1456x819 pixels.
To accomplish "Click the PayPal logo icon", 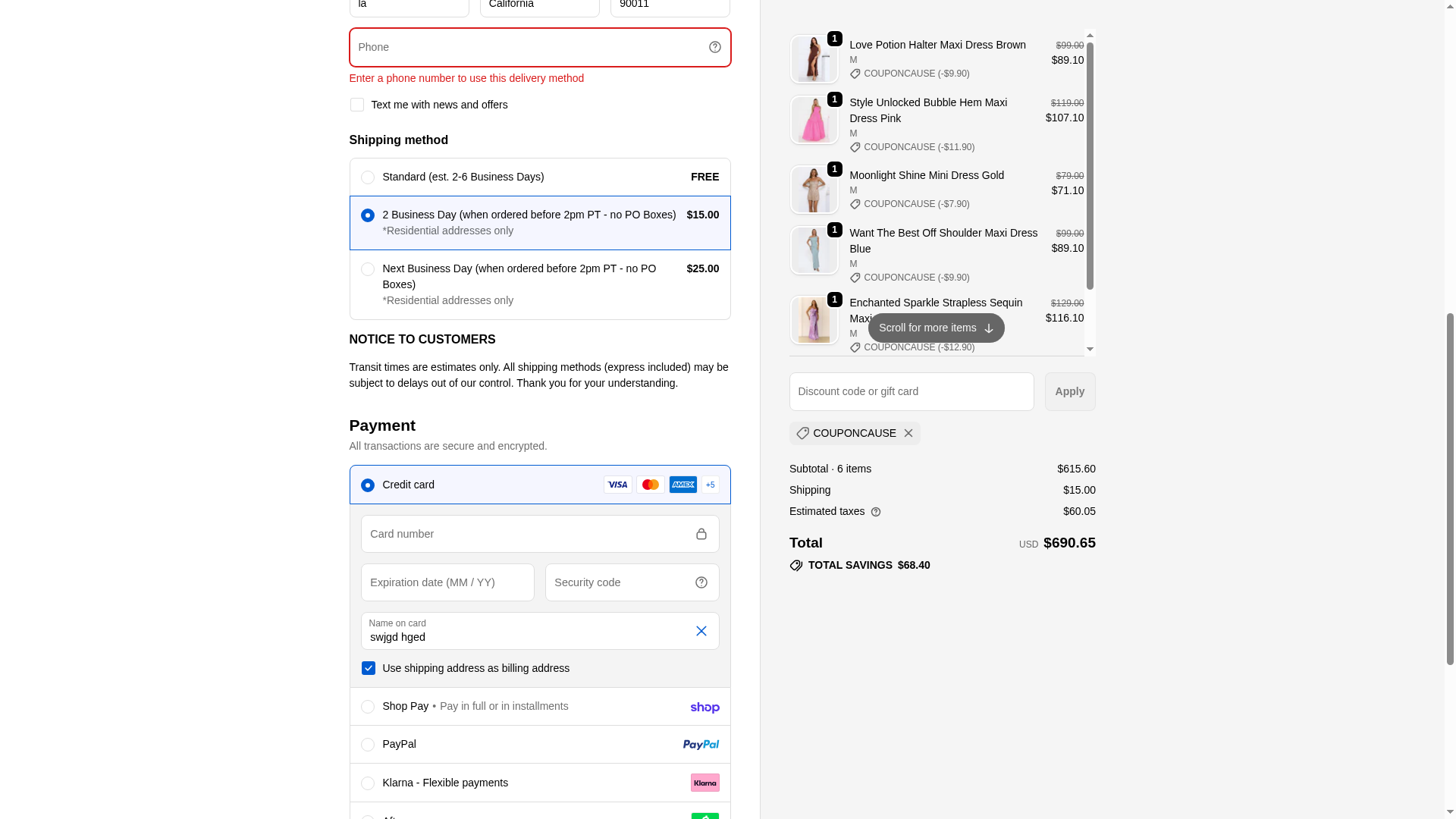I will coord(701,745).
